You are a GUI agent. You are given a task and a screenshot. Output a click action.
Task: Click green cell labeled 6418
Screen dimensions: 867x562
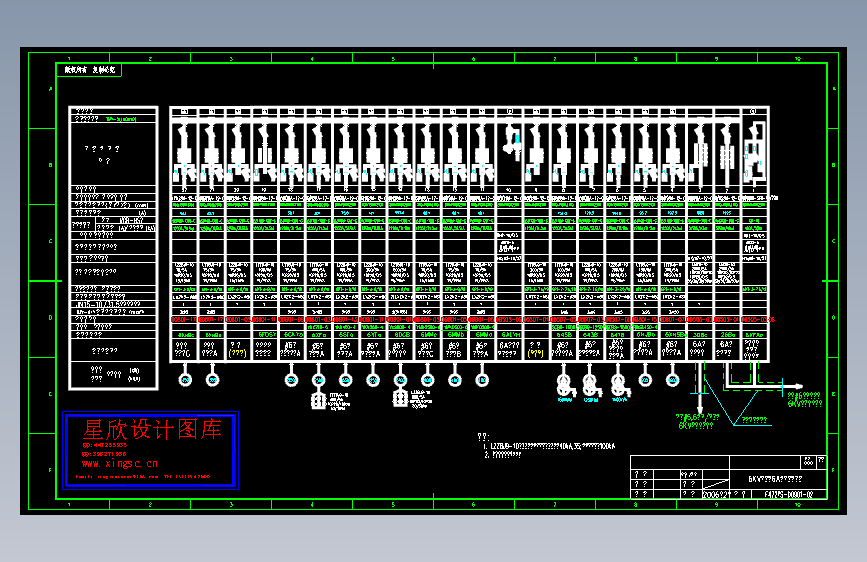pyautogui.click(x=618, y=335)
